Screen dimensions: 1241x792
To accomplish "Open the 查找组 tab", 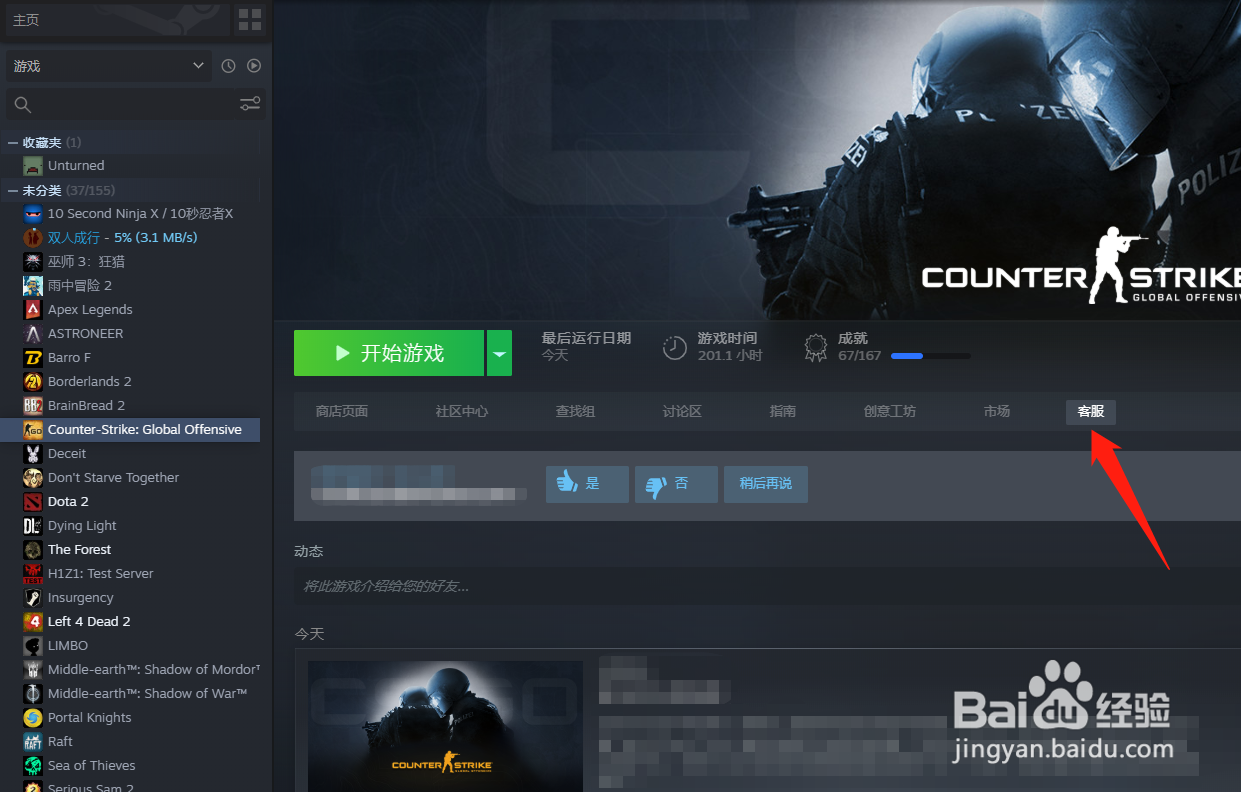I will [x=576, y=411].
